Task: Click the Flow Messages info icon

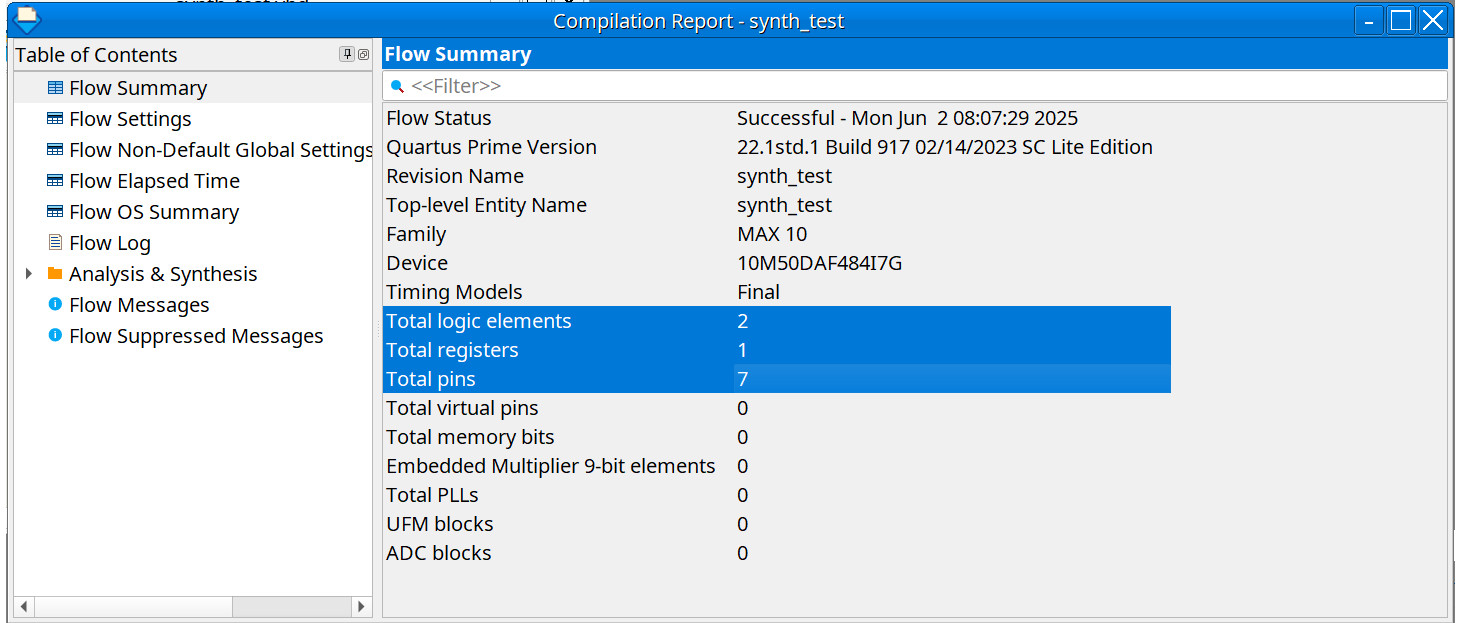Action: [55, 305]
